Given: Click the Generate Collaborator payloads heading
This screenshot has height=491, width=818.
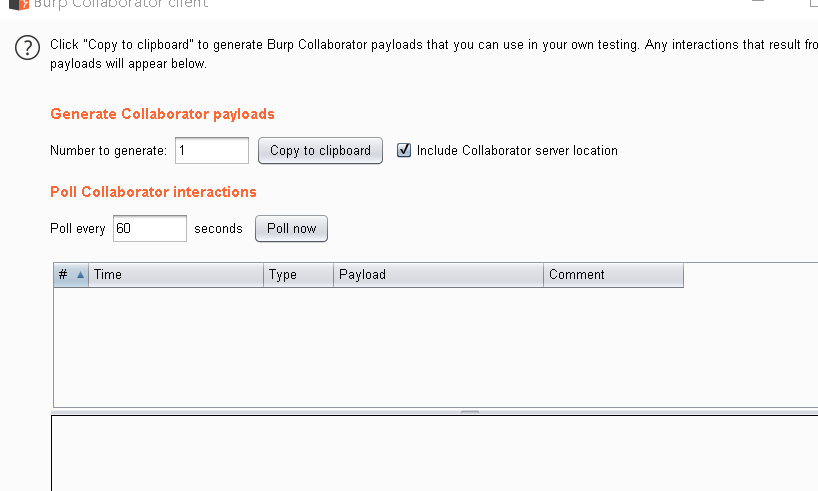Looking at the screenshot, I should [162, 114].
